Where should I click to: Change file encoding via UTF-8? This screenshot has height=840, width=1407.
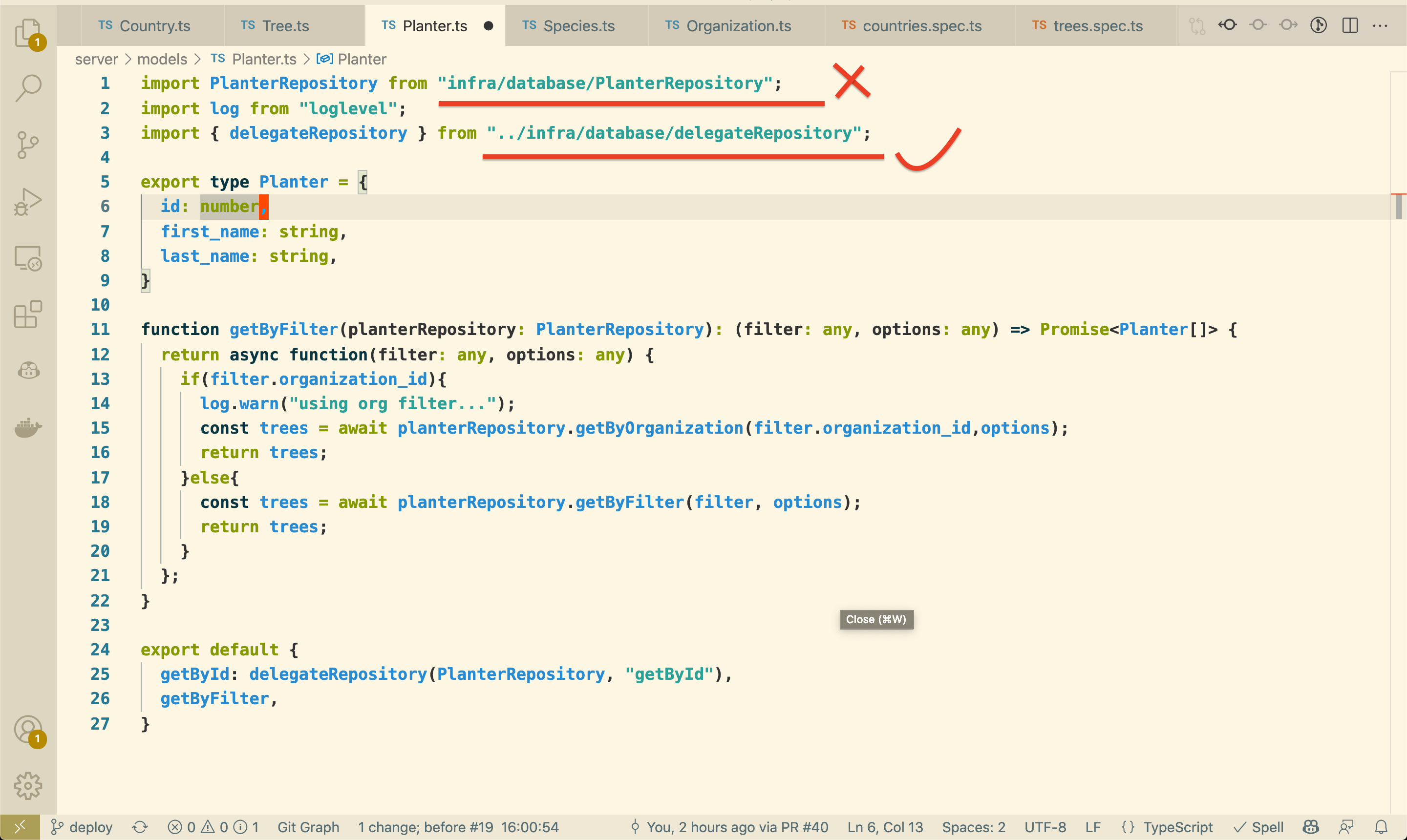(1045, 827)
